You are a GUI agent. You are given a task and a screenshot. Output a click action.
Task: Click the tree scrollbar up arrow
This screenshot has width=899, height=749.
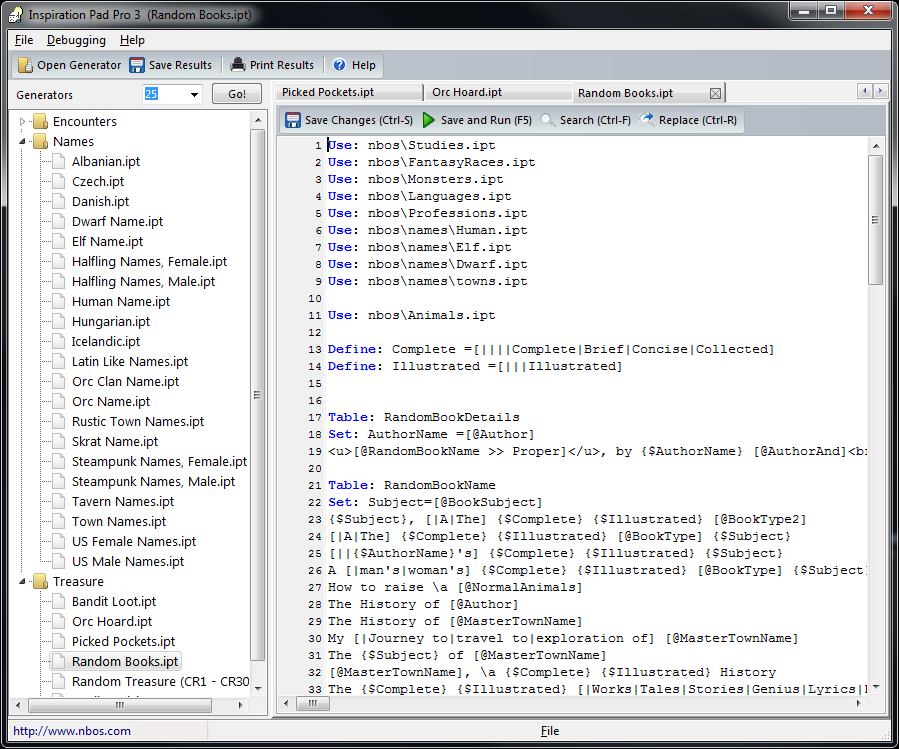point(257,120)
